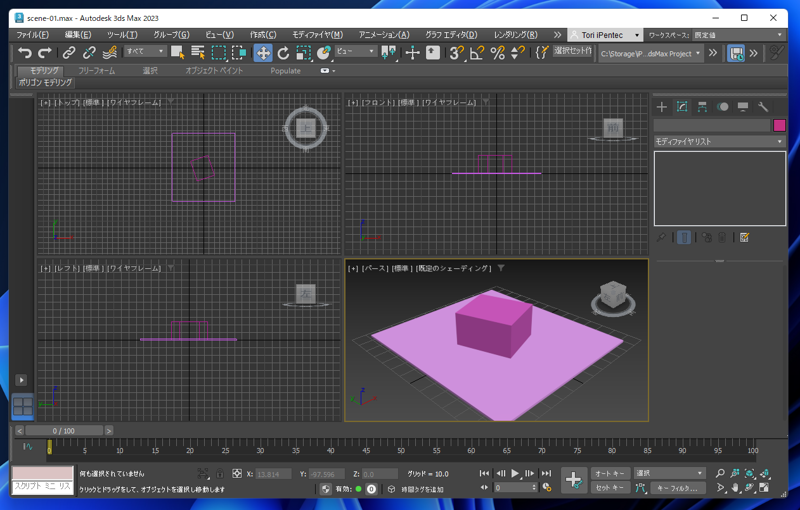
Task: Select the Move transform tool
Action: 263,52
